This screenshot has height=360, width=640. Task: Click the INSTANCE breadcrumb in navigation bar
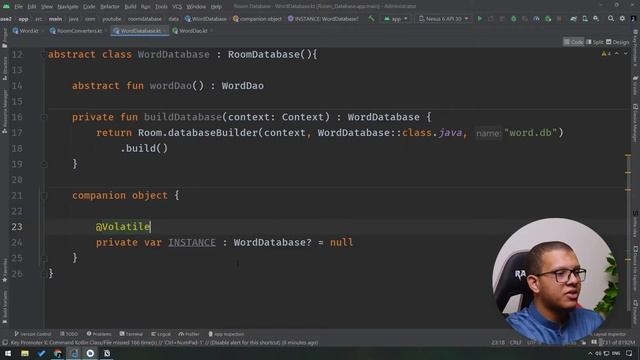(x=323, y=19)
